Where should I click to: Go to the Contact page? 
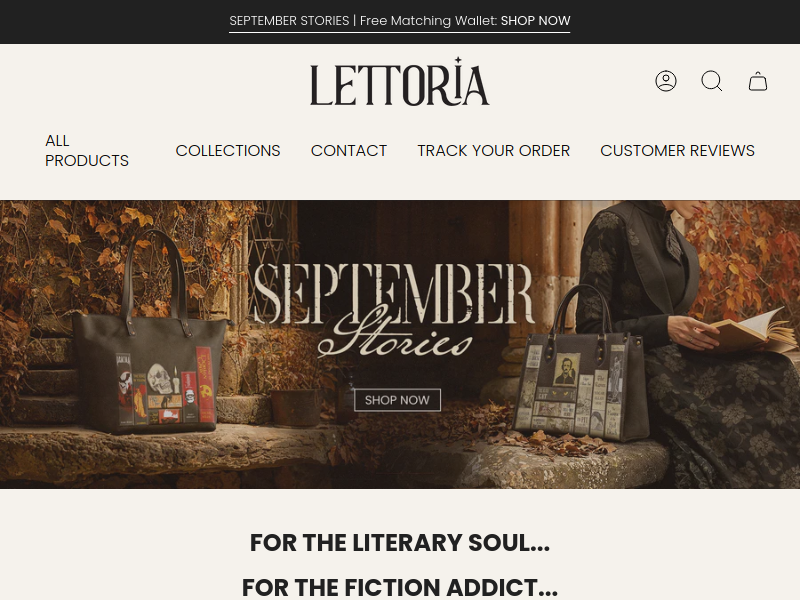[x=349, y=151]
